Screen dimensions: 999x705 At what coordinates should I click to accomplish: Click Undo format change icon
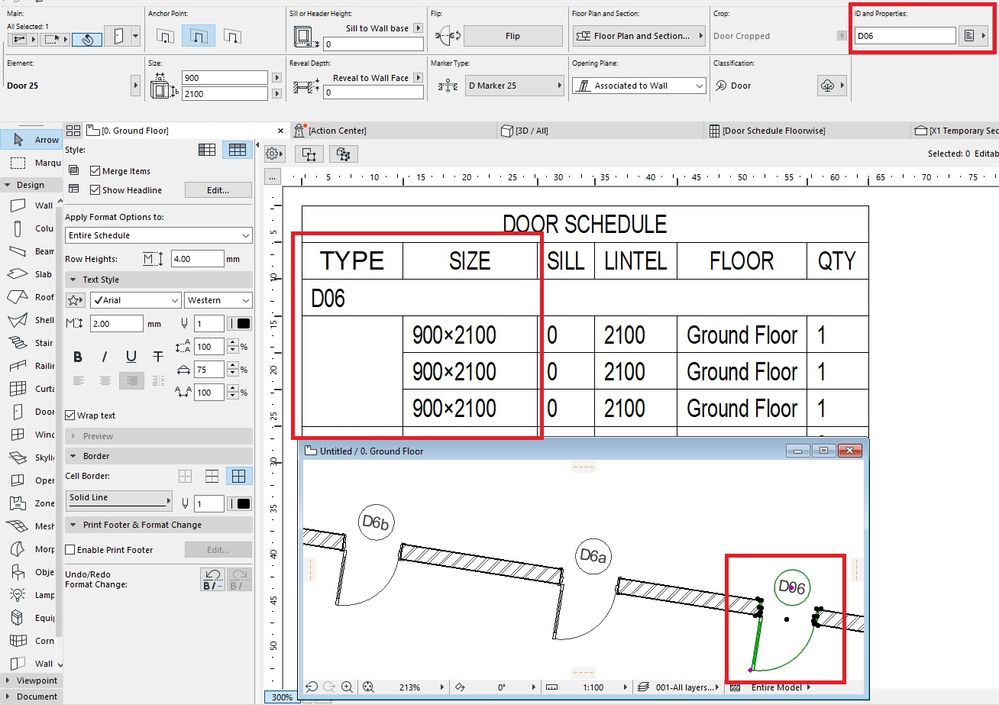point(212,580)
